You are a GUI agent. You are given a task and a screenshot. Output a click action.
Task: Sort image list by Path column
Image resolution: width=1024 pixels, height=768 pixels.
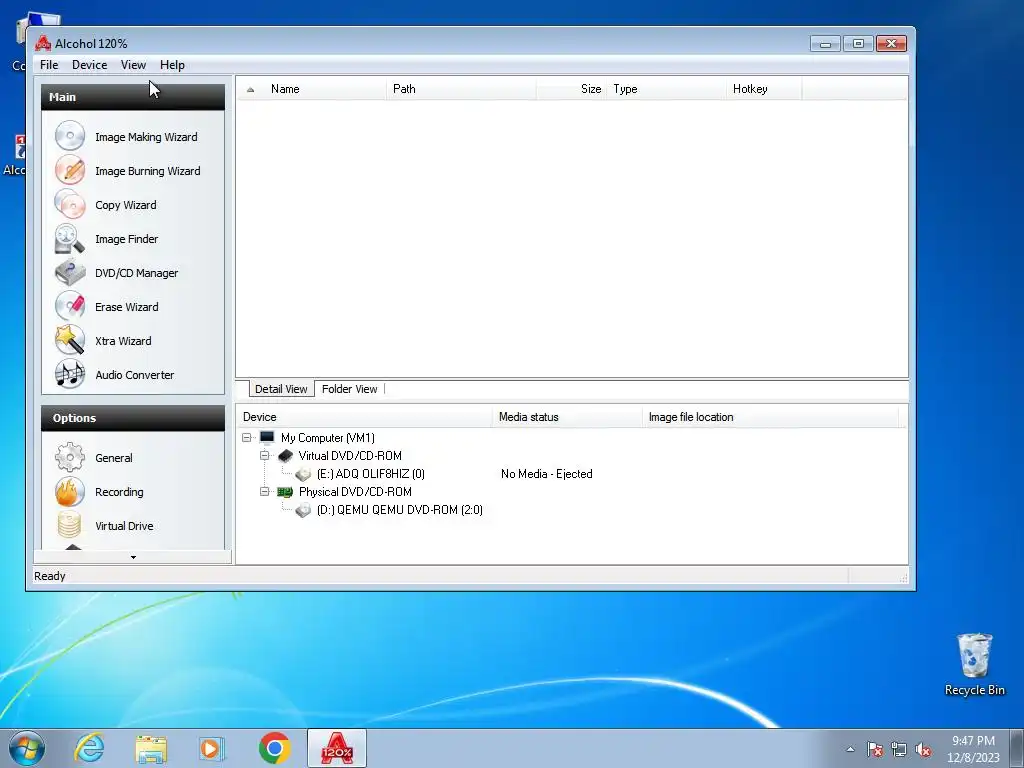[x=461, y=89]
